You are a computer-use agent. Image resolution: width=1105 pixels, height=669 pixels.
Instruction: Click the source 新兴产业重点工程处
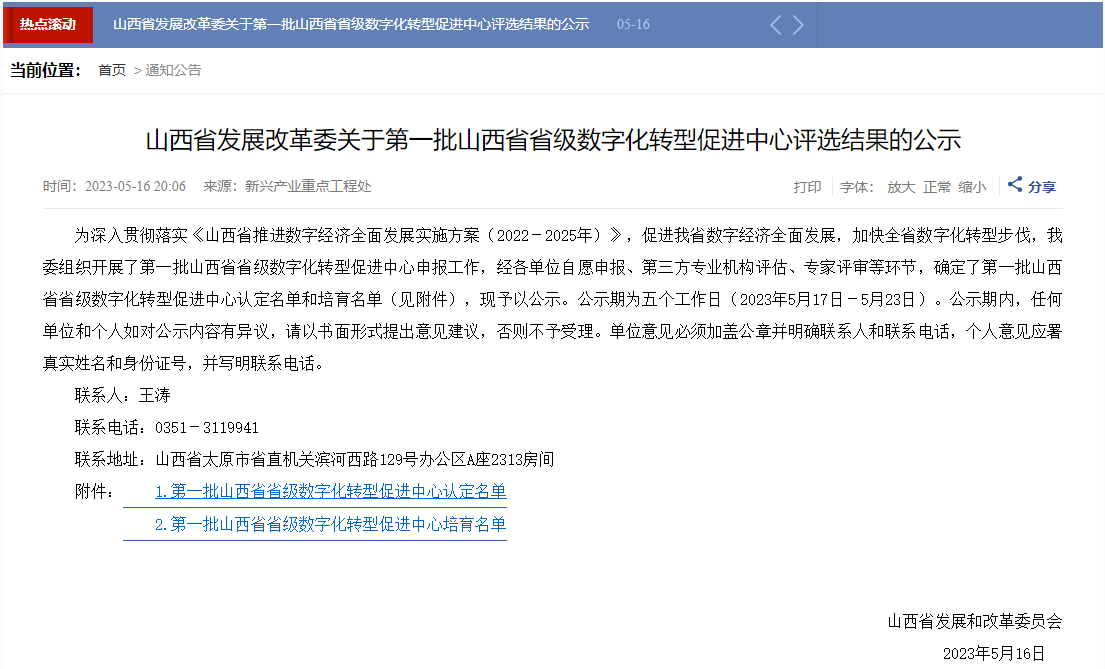[x=308, y=187]
